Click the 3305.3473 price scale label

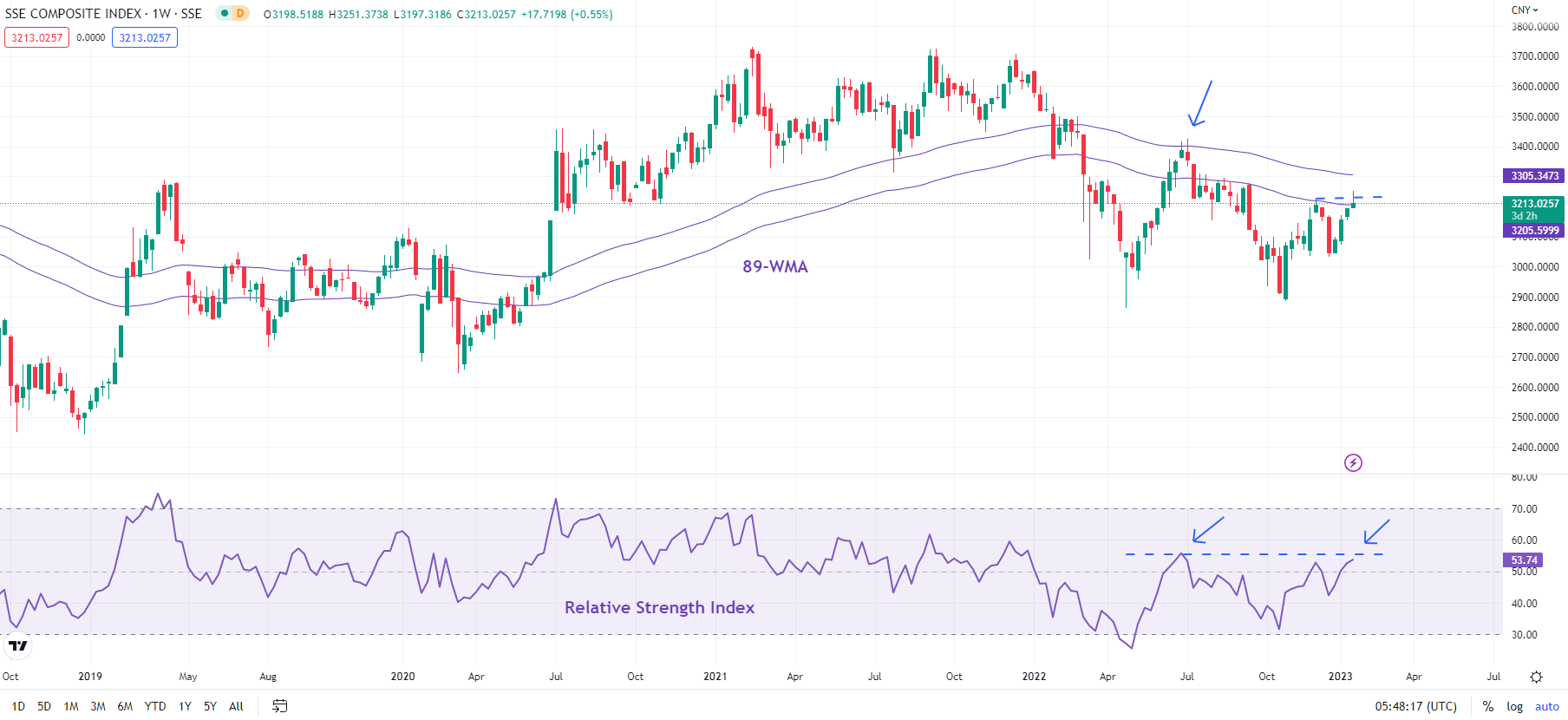[1535, 175]
